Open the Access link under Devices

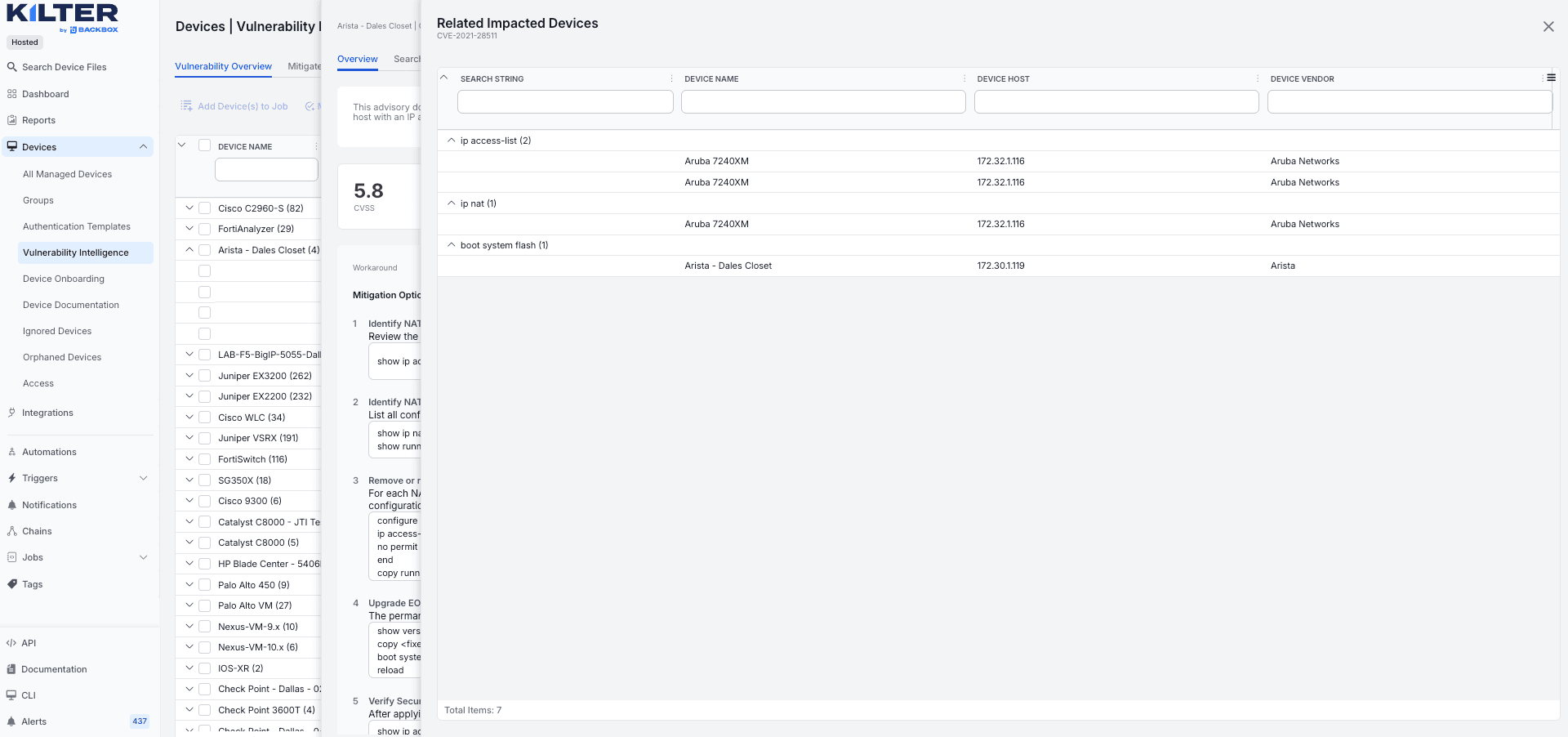click(38, 383)
